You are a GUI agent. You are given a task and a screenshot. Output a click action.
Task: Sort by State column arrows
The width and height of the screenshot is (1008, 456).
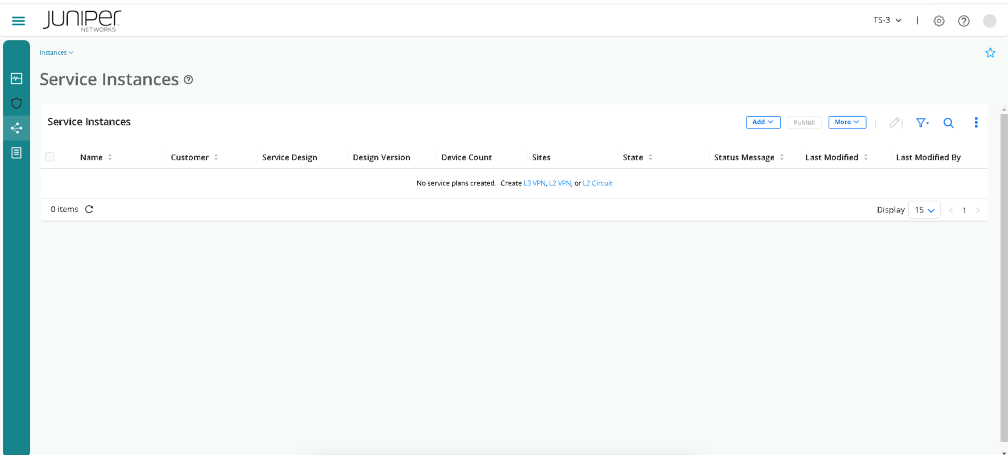(x=650, y=158)
